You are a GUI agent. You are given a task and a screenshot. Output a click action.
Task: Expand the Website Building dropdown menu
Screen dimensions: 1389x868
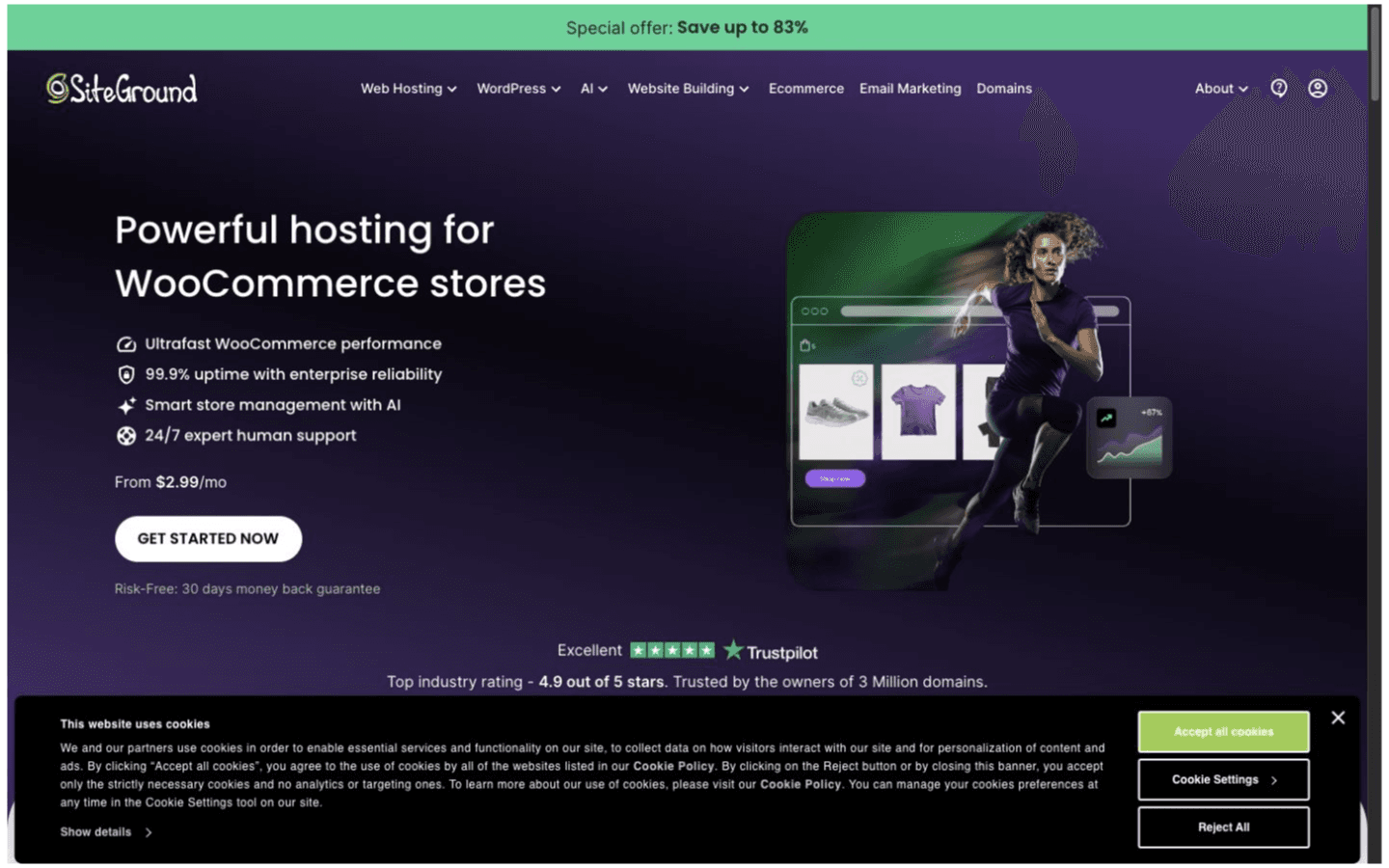click(689, 89)
